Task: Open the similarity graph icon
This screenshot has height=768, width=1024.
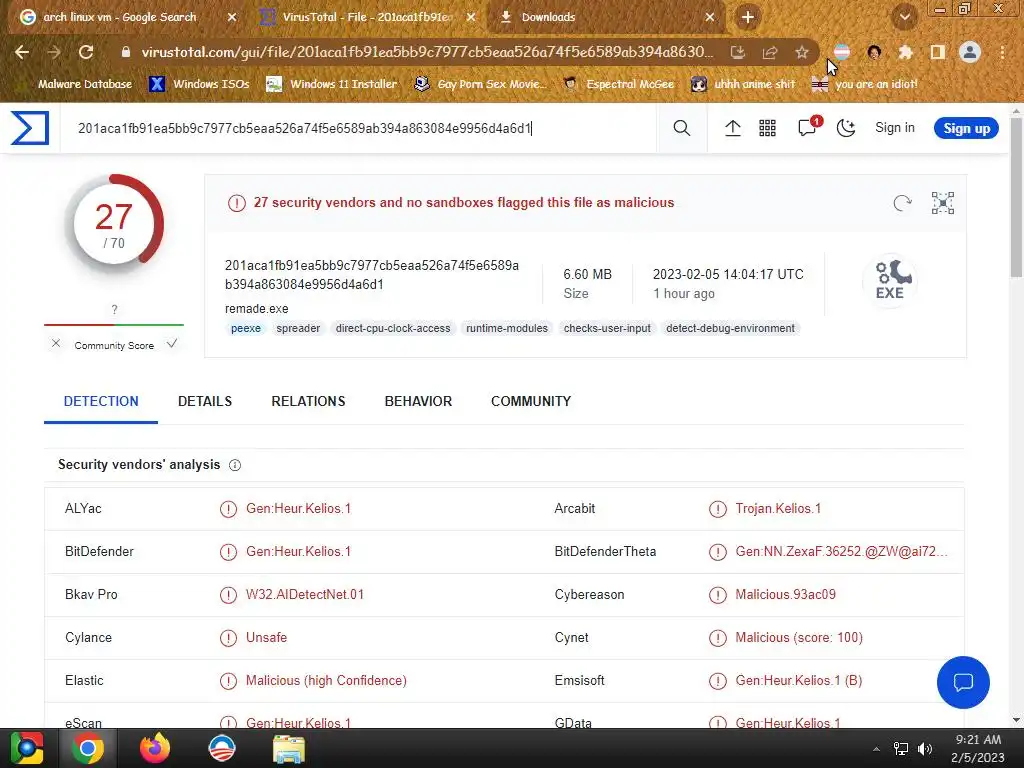Action: point(942,203)
